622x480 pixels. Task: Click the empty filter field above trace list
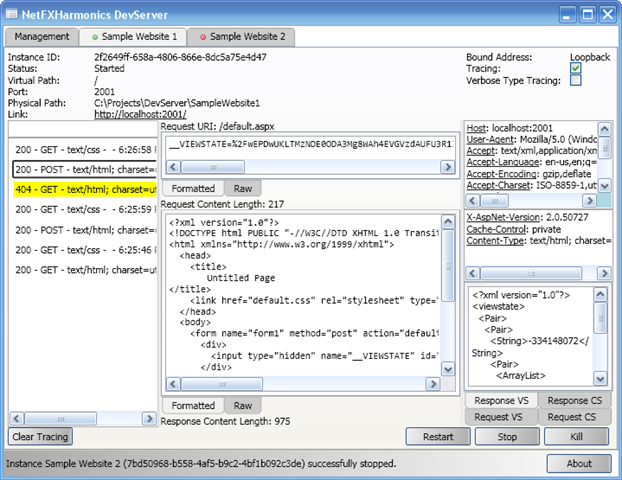[x=83, y=129]
